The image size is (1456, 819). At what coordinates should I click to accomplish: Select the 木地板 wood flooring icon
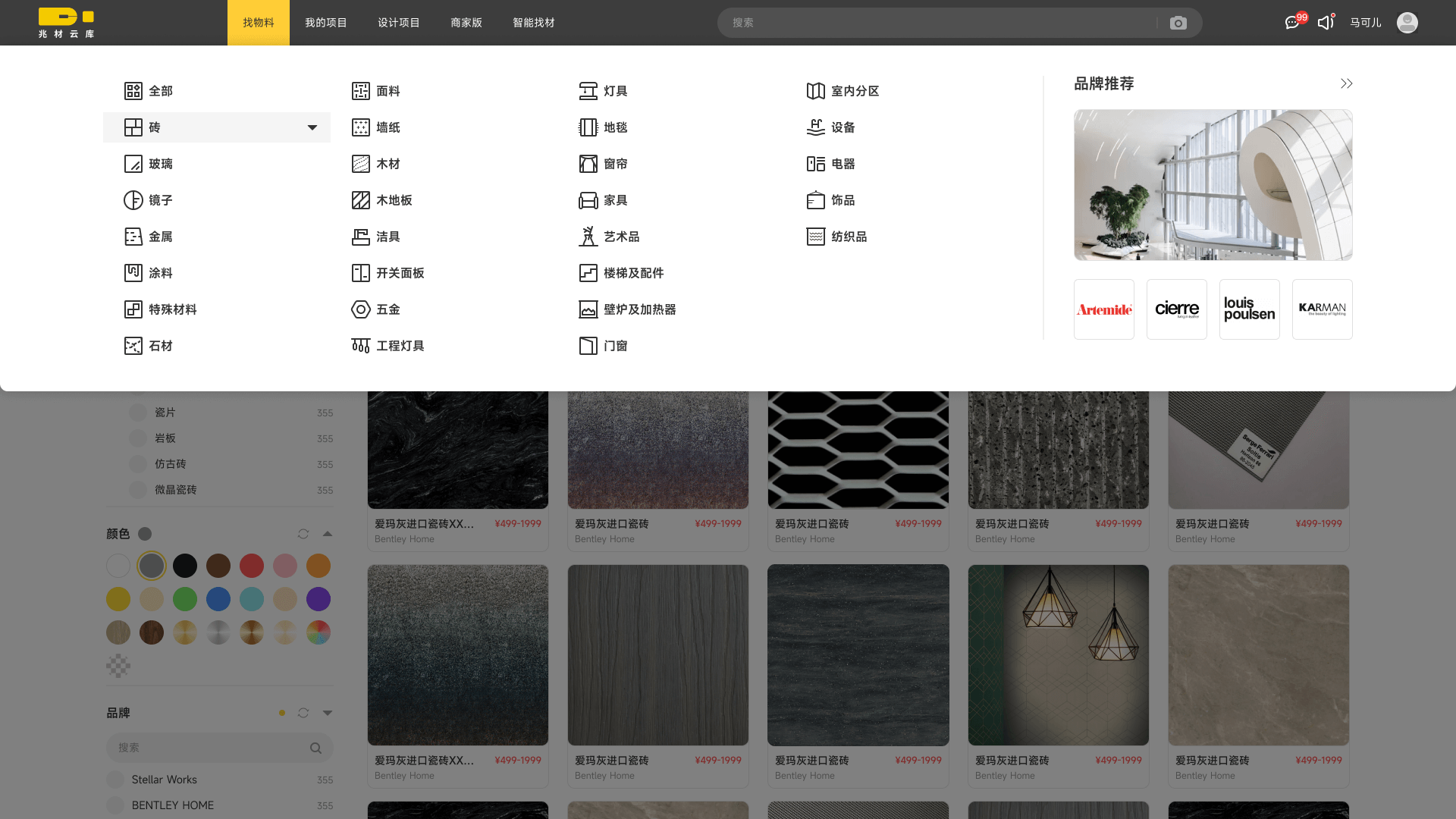361,200
